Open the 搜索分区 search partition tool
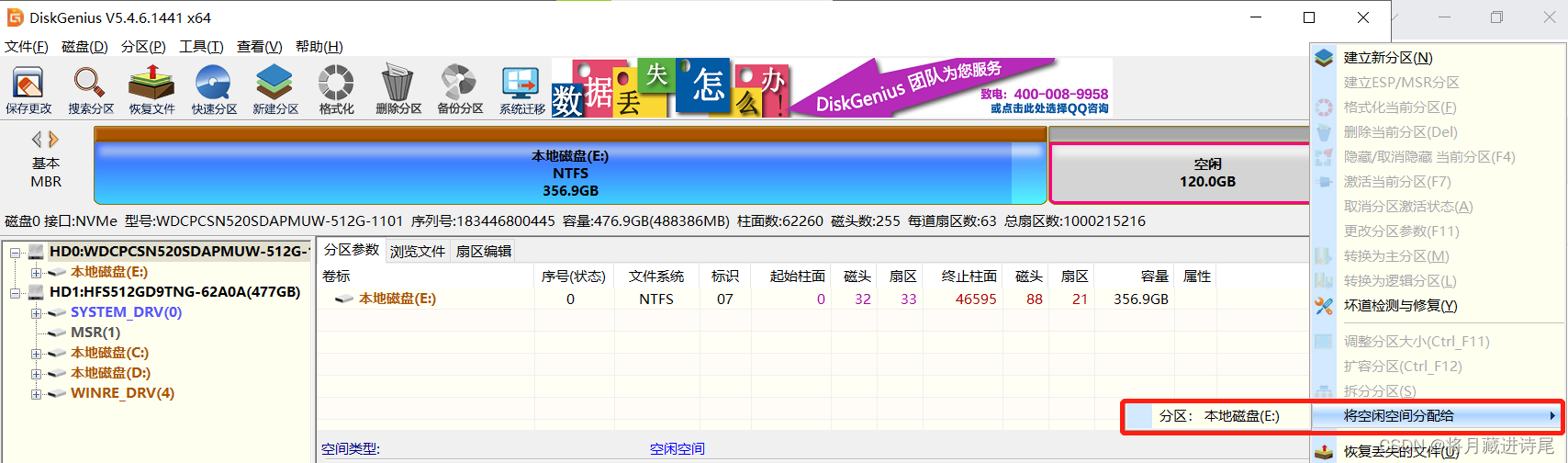The width and height of the screenshot is (1568, 463). 90,90
